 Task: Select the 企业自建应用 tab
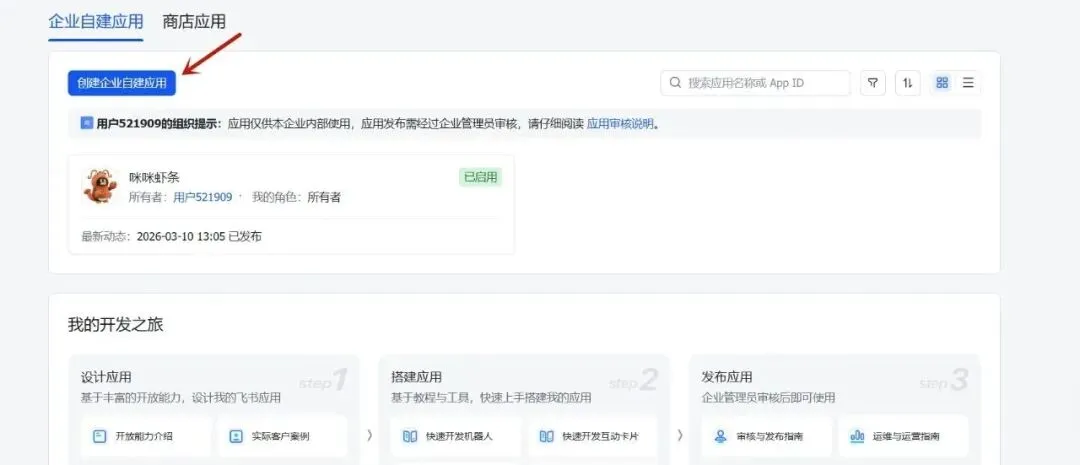coord(96,21)
